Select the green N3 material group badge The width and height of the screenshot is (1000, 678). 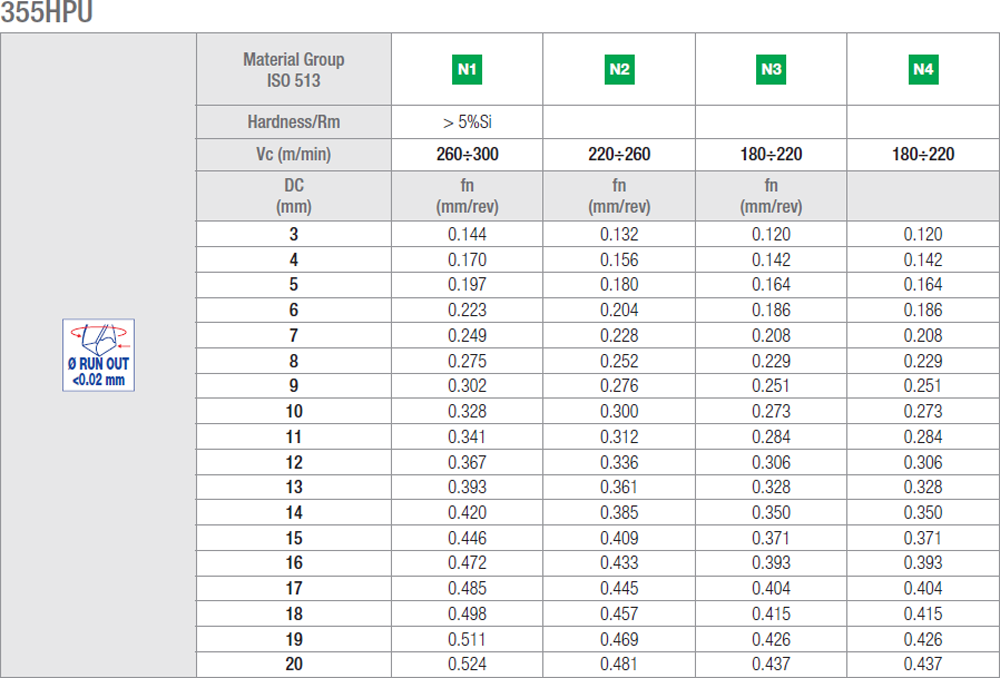click(x=771, y=70)
